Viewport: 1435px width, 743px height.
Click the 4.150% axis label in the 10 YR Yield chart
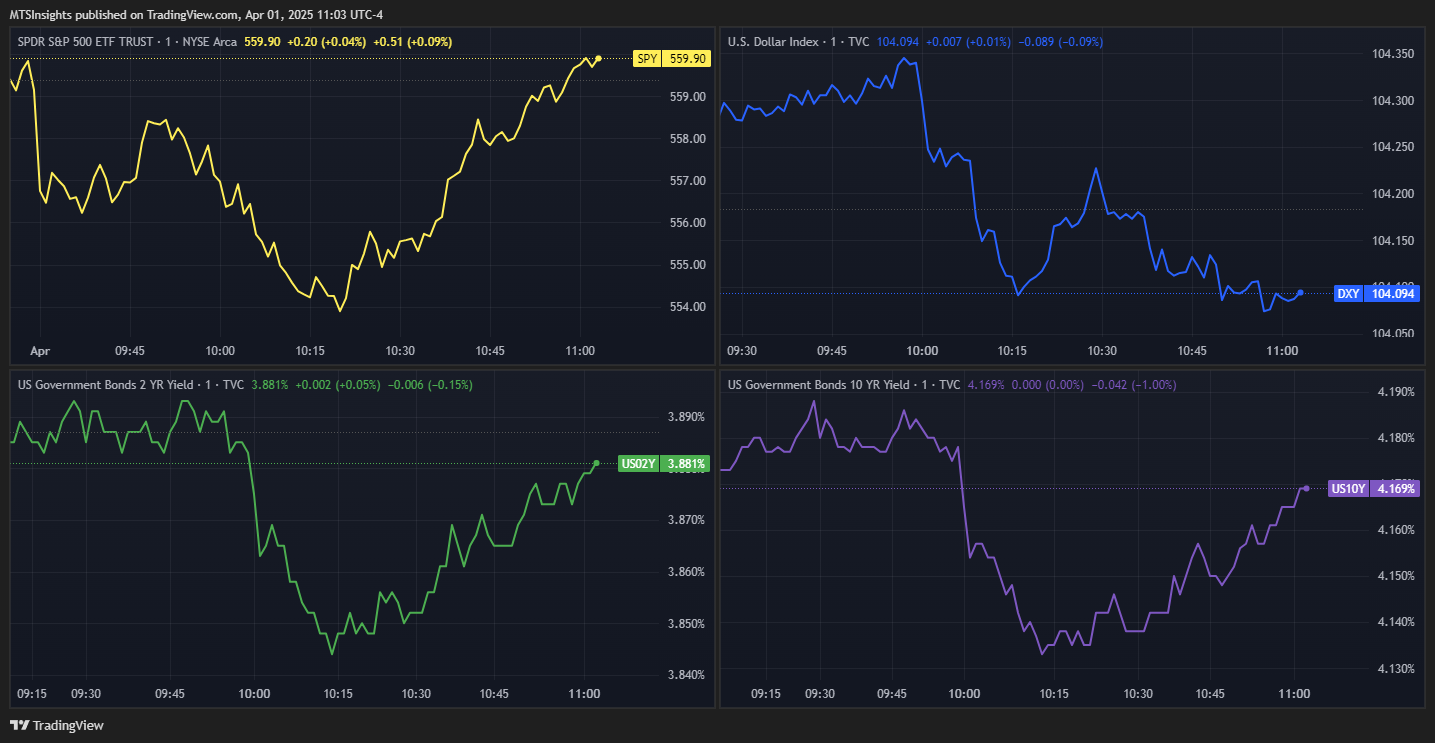[1396, 576]
